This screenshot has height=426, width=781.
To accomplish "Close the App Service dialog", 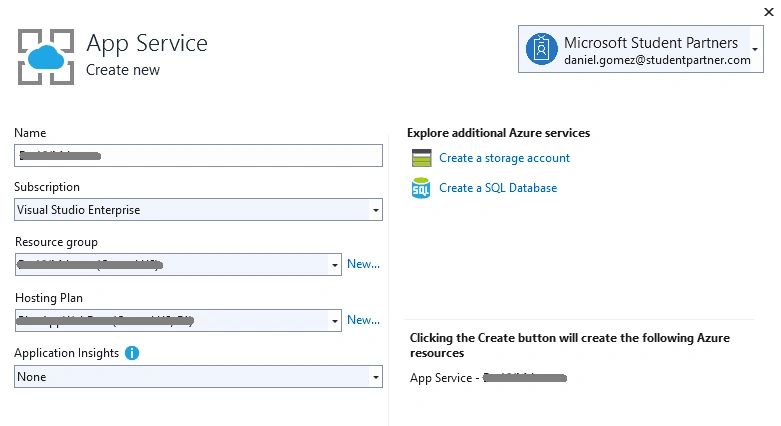I will [769, 11].
